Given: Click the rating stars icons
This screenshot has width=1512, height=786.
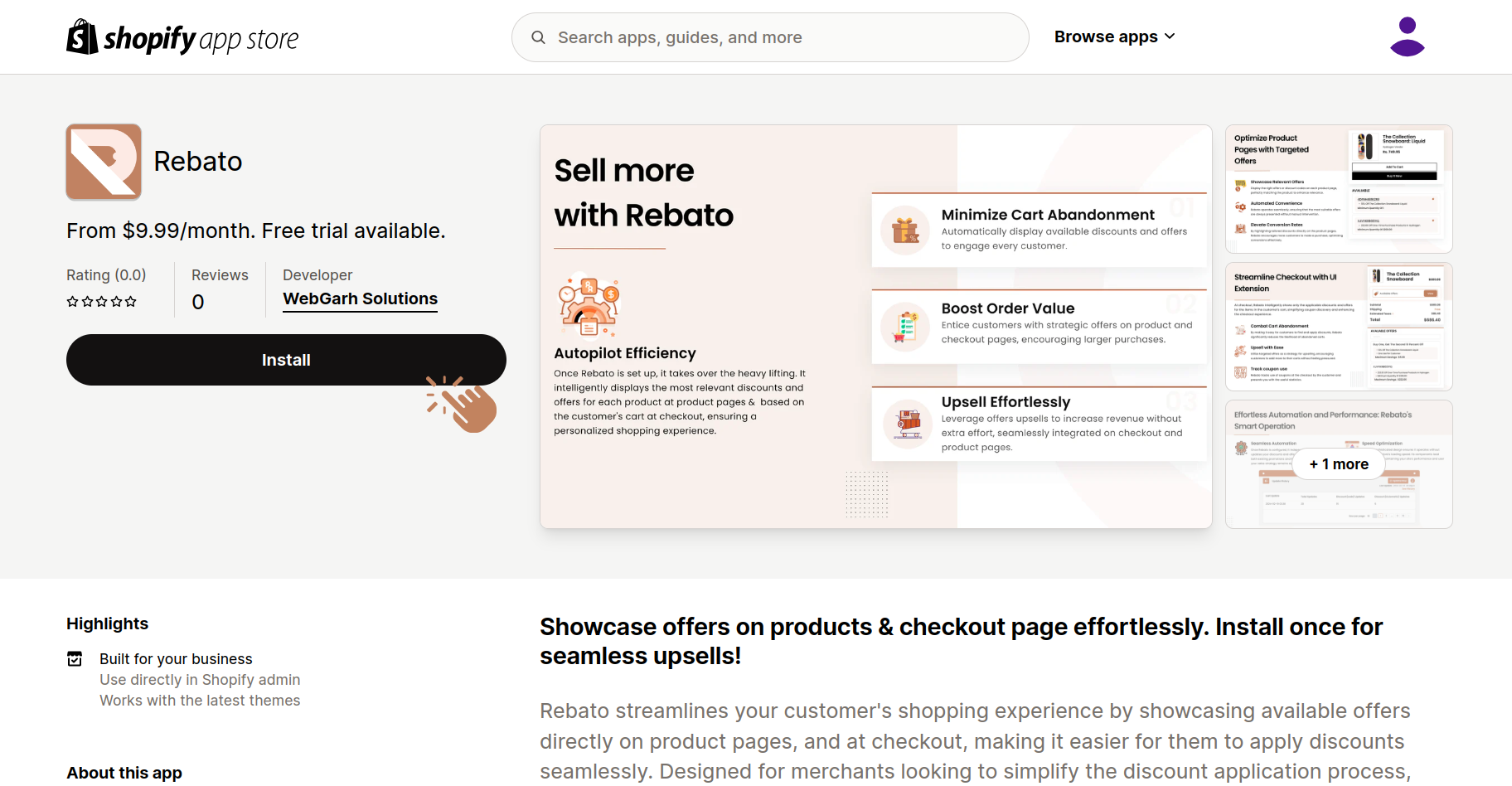Looking at the screenshot, I should [102, 302].
